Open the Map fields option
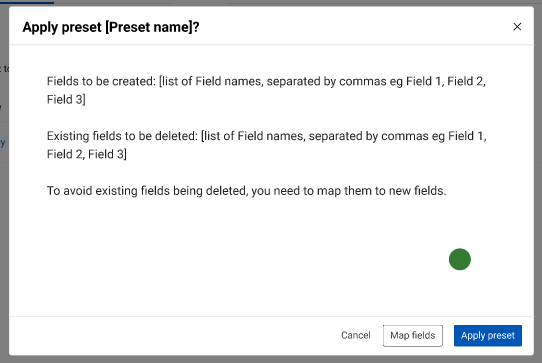The width and height of the screenshot is (542, 363). click(413, 335)
